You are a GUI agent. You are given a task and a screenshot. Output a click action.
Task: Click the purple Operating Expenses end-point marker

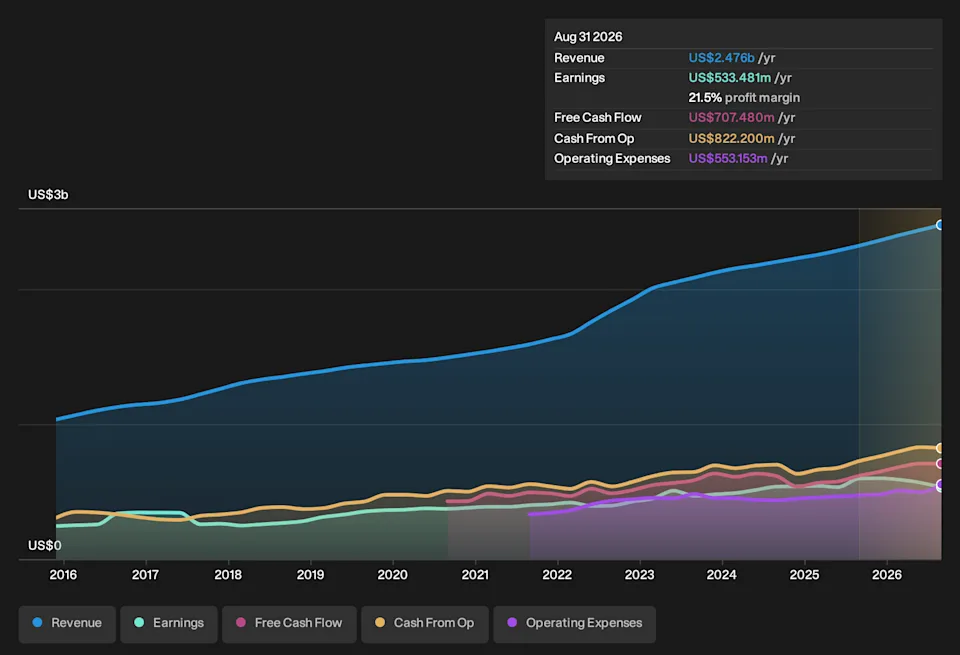(x=940, y=485)
